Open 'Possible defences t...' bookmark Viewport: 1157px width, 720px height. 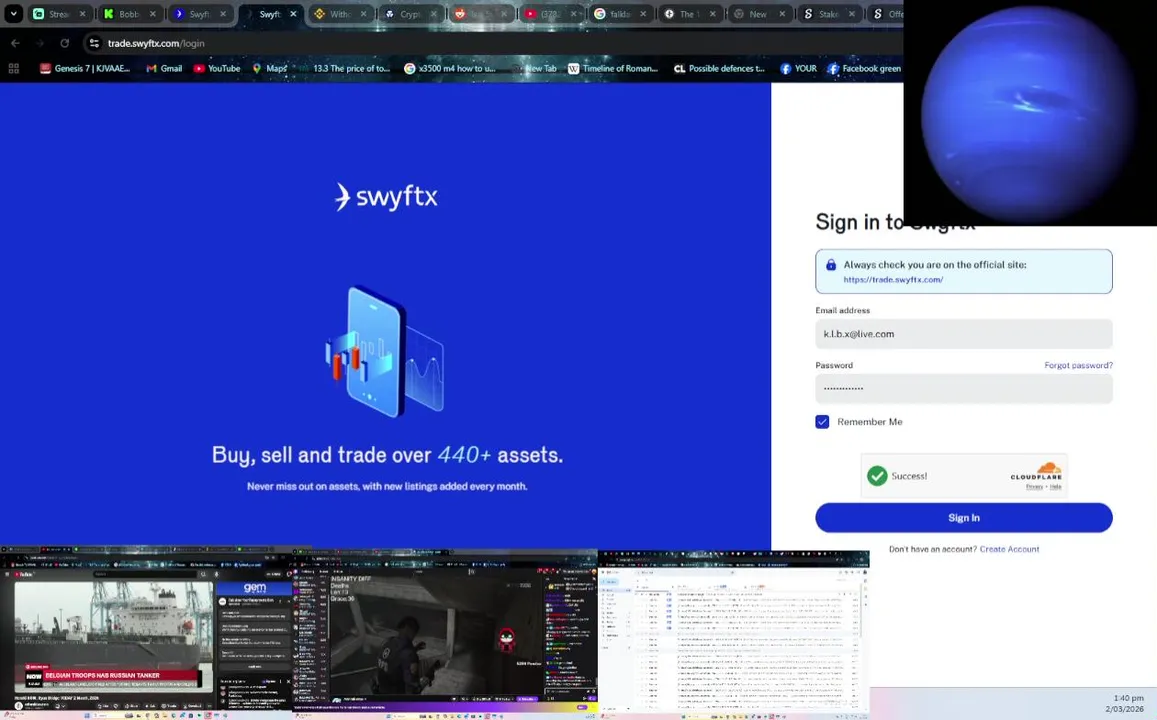(x=719, y=69)
